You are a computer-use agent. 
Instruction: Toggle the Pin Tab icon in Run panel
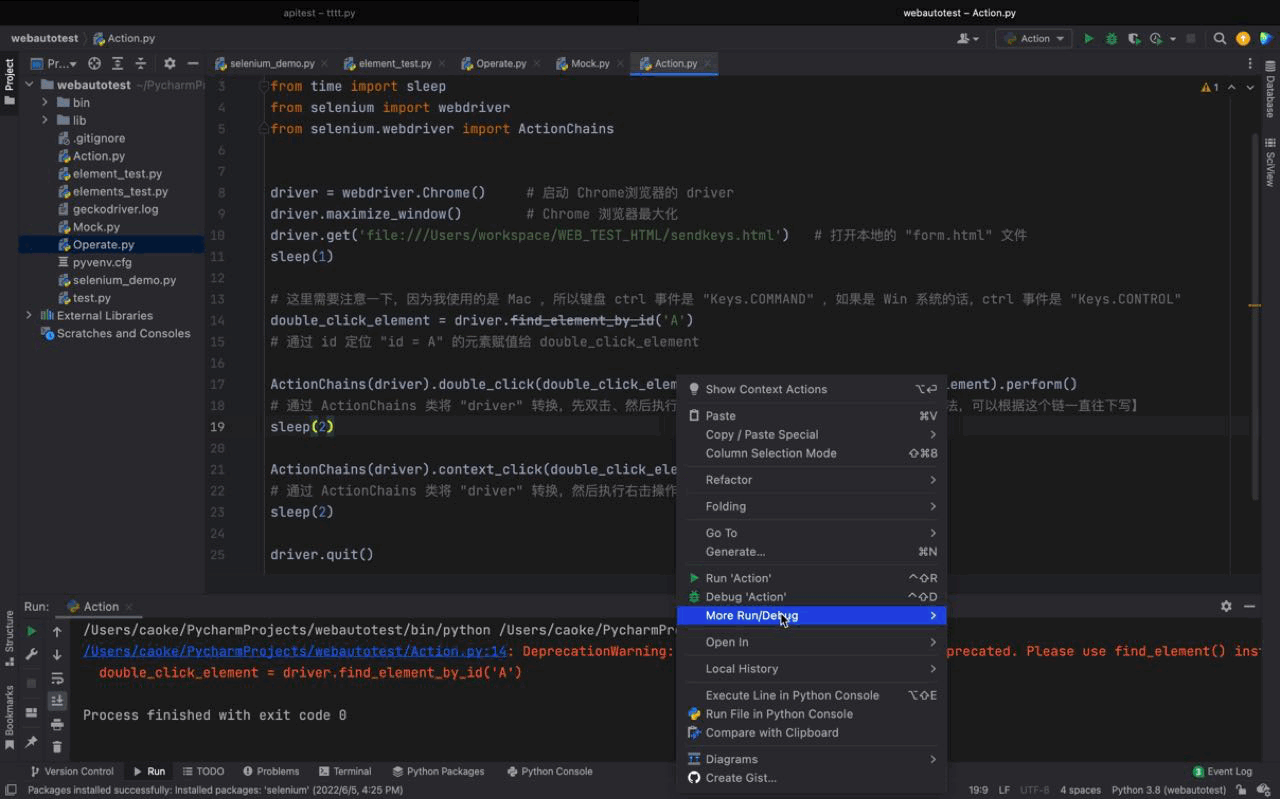click(x=31, y=742)
